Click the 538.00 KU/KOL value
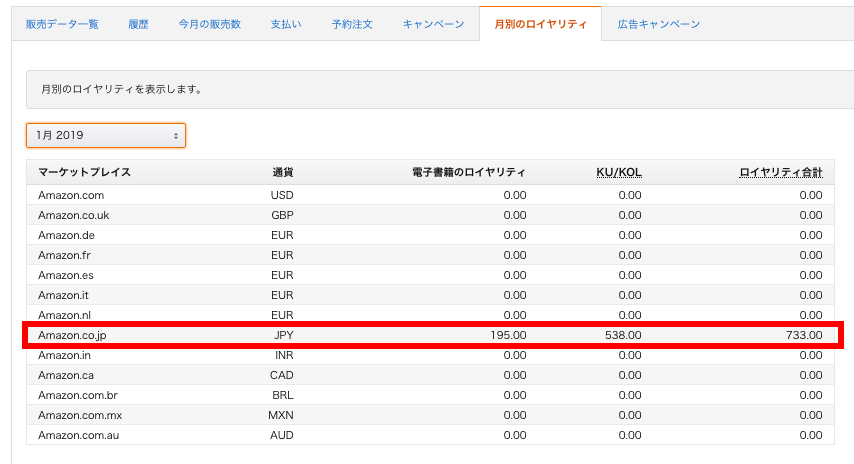The image size is (854, 464). tap(623, 335)
